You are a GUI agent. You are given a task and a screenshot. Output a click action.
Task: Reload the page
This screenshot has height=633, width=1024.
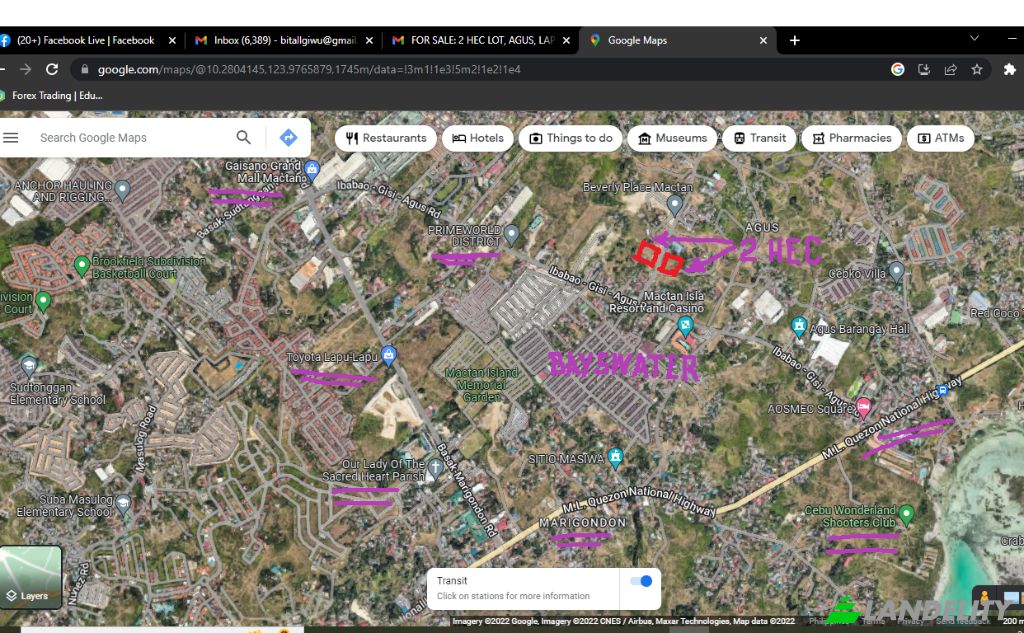coord(52,70)
